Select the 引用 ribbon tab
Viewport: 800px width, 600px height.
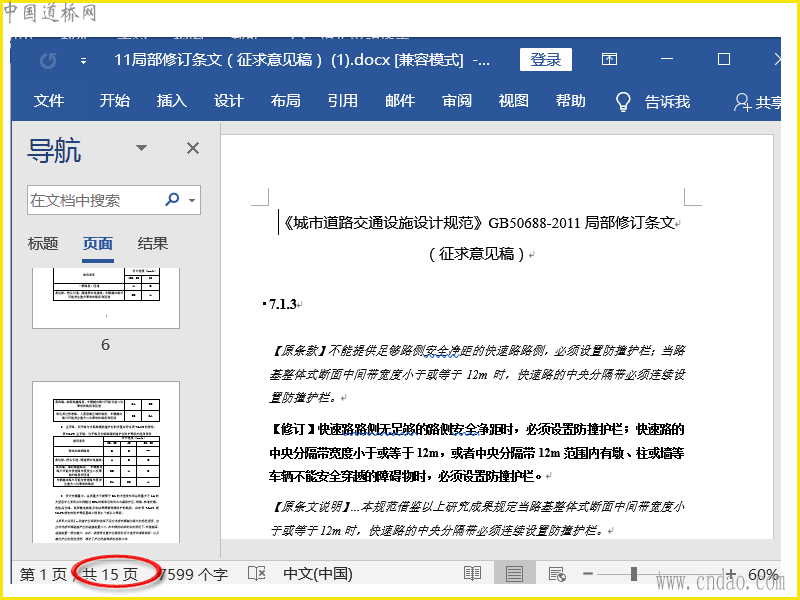(342, 101)
